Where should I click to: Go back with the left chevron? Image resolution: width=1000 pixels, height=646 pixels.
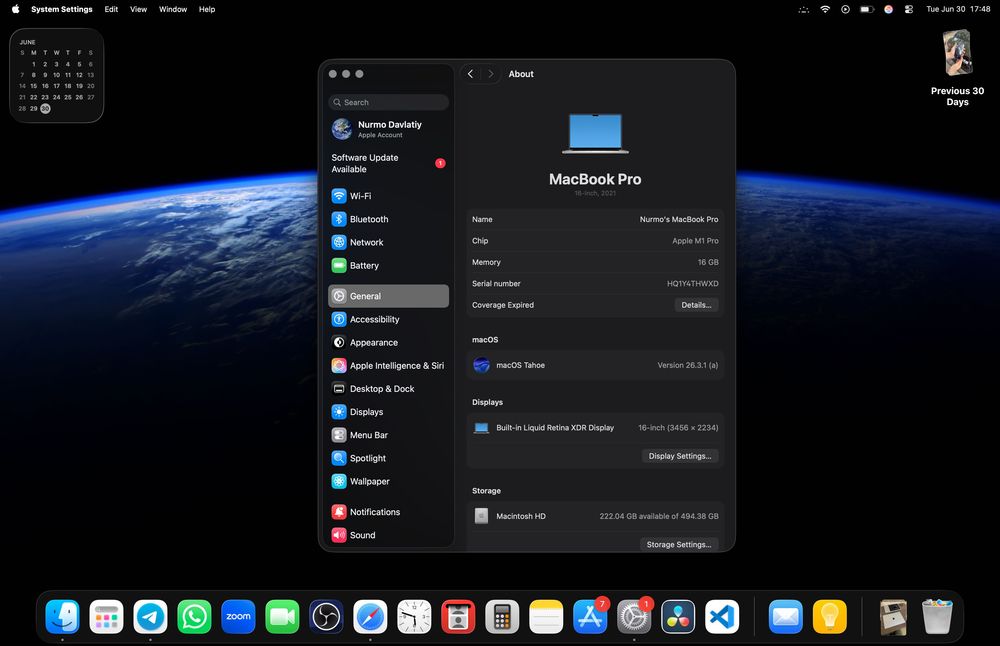point(471,74)
